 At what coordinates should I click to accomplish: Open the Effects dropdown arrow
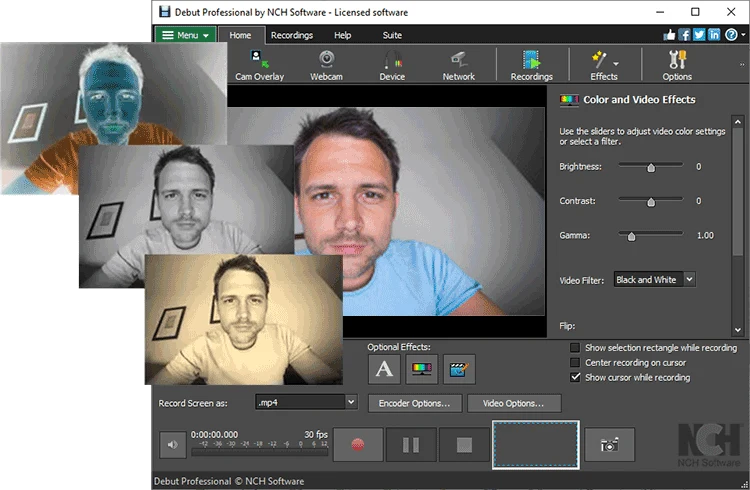tap(616, 64)
